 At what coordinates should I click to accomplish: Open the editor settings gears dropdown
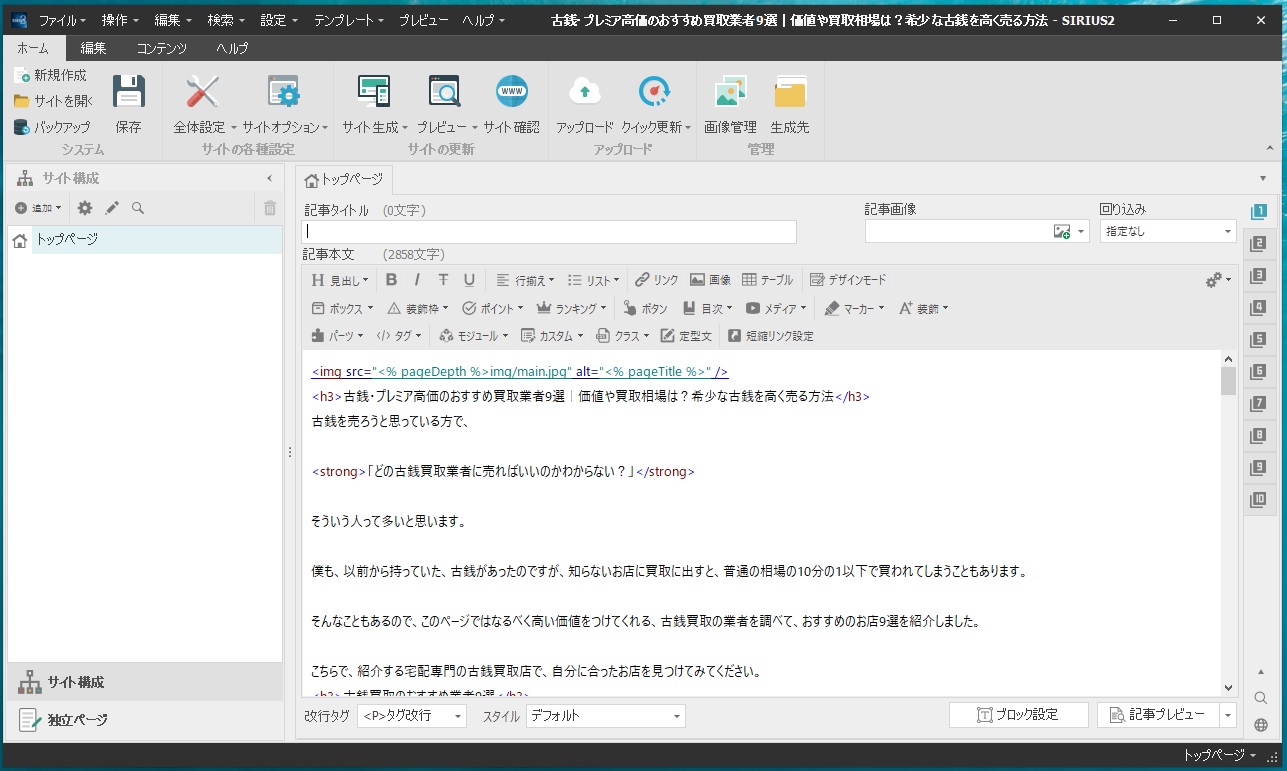coord(1218,280)
